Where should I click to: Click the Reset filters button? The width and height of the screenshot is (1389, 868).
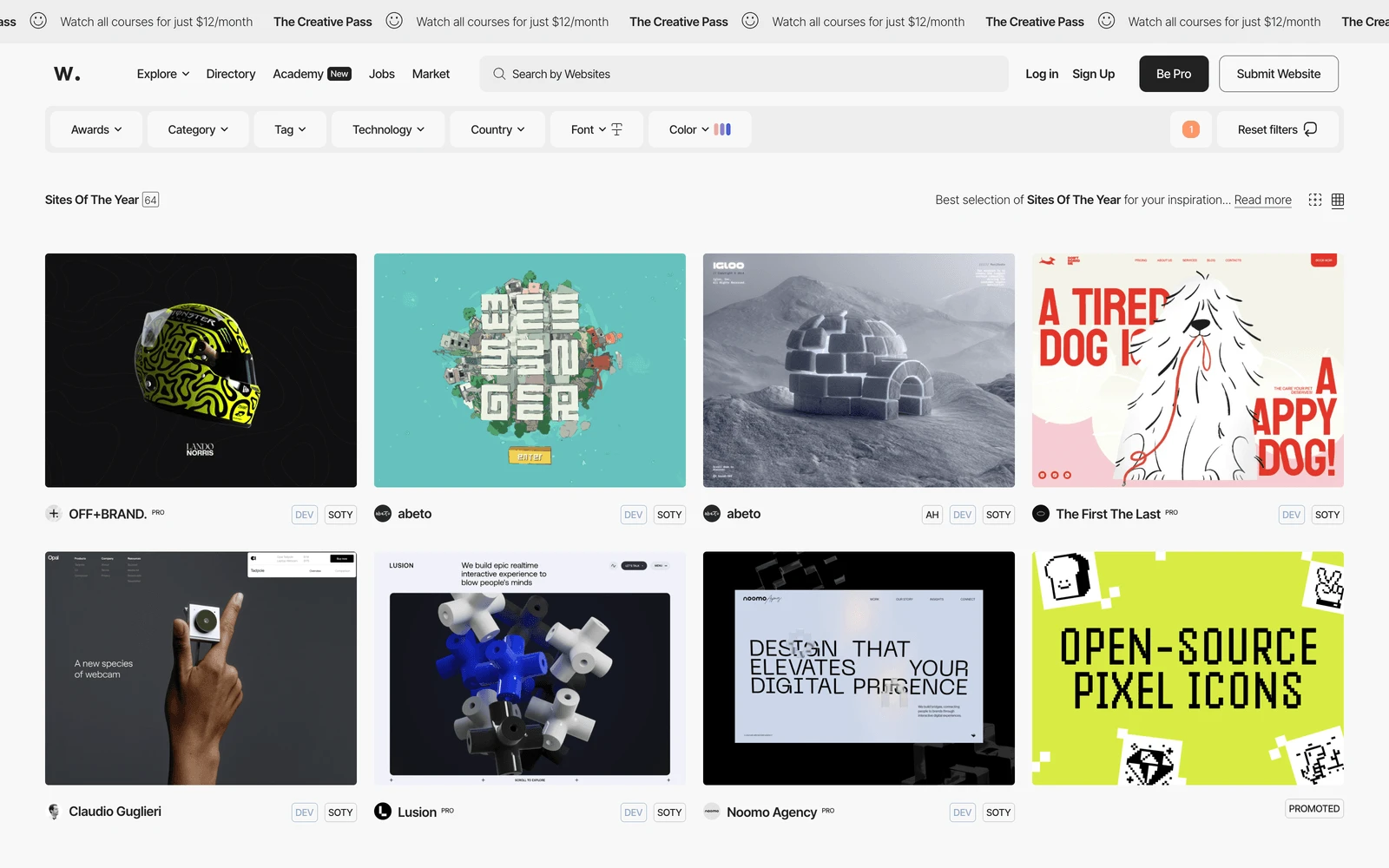click(1278, 129)
